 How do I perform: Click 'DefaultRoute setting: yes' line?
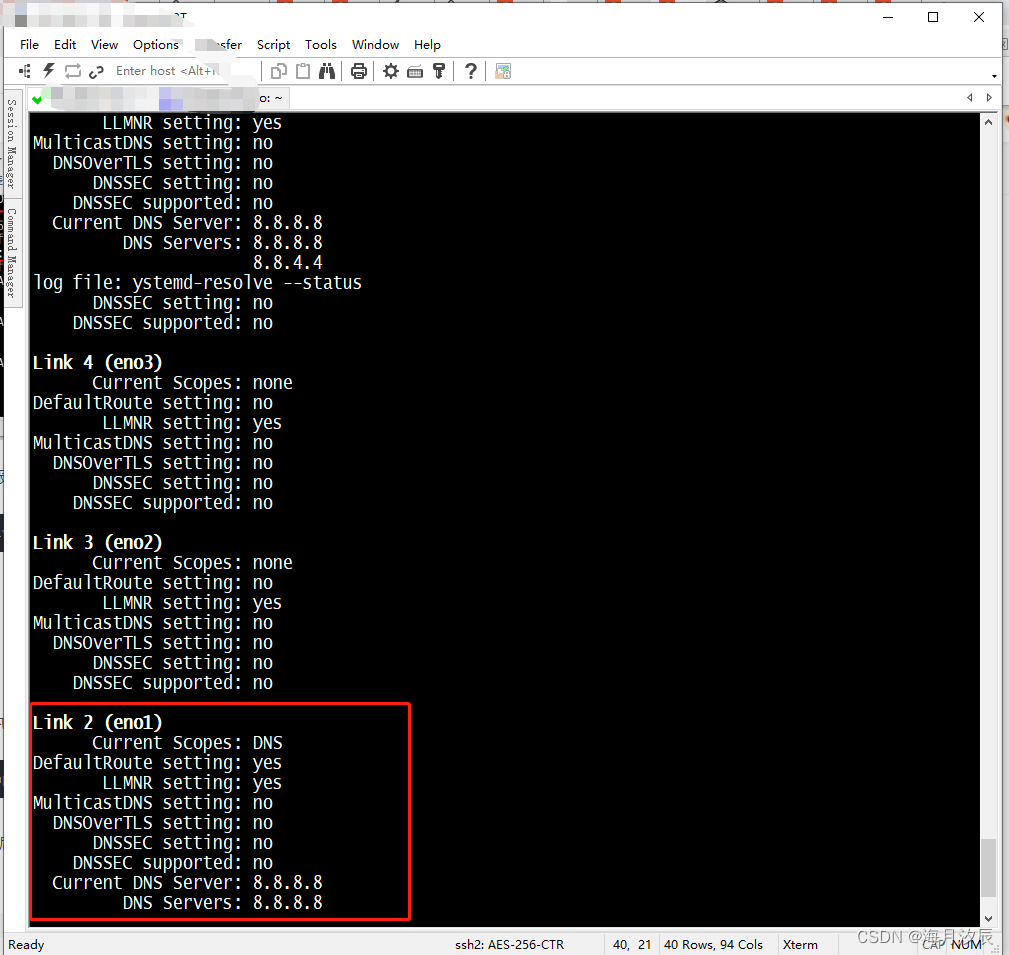(x=157, y=763)
